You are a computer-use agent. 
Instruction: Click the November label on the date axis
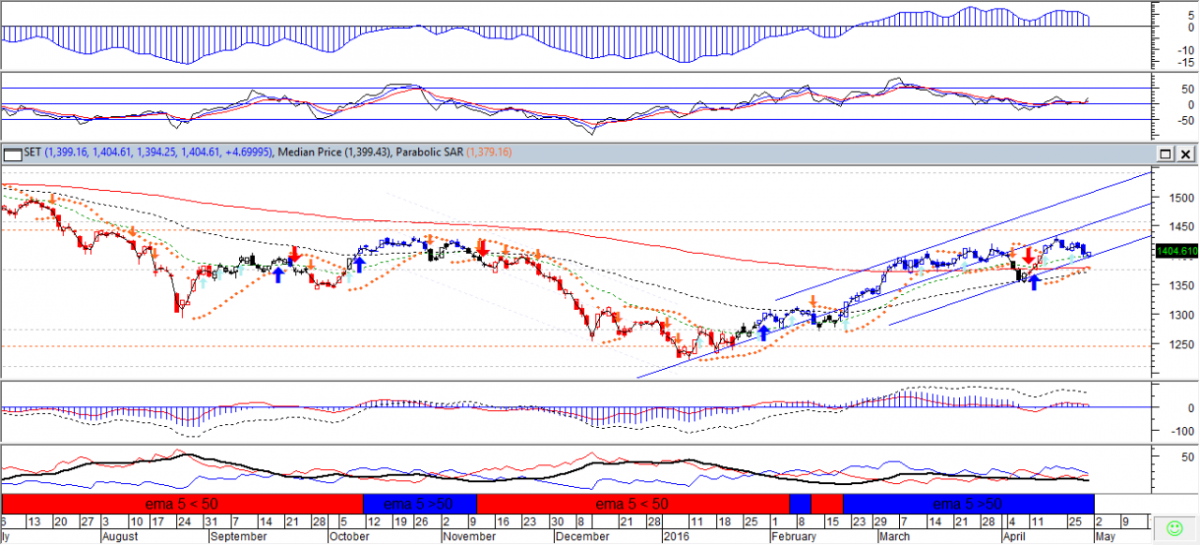[468, 537]
